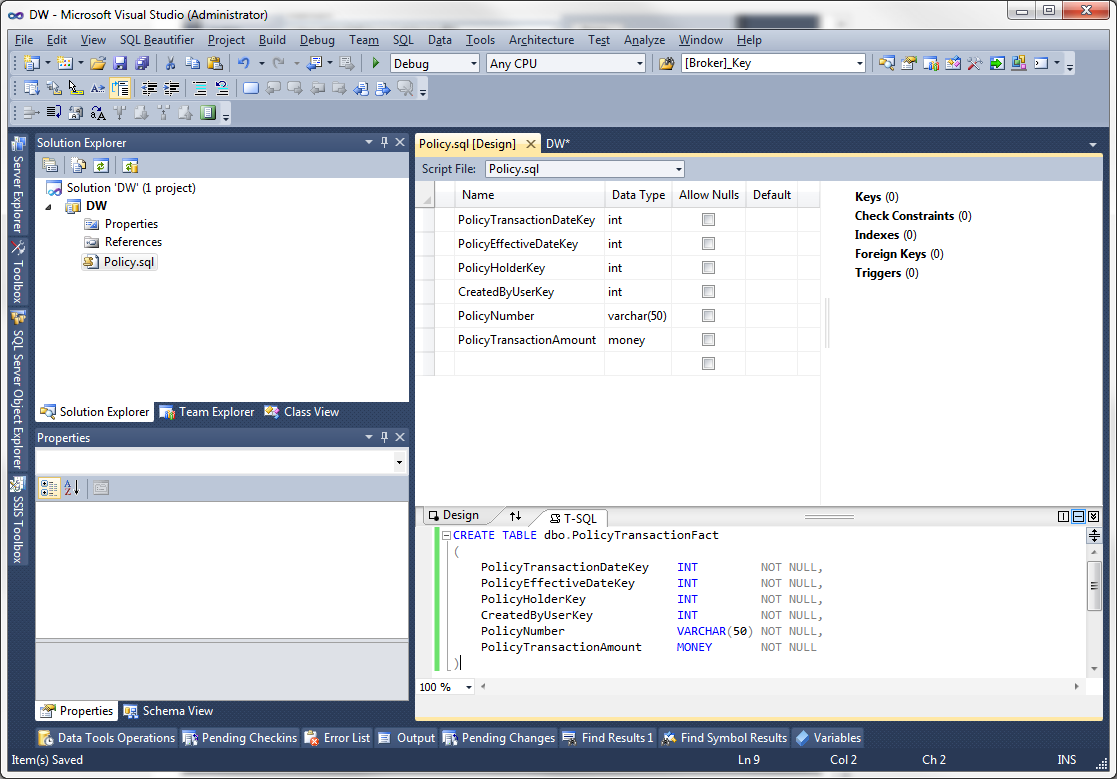Screen dimensions: 1117x779
Task: Swap panes with the up-down arrows icon
Action: click(x=515, y=516)
